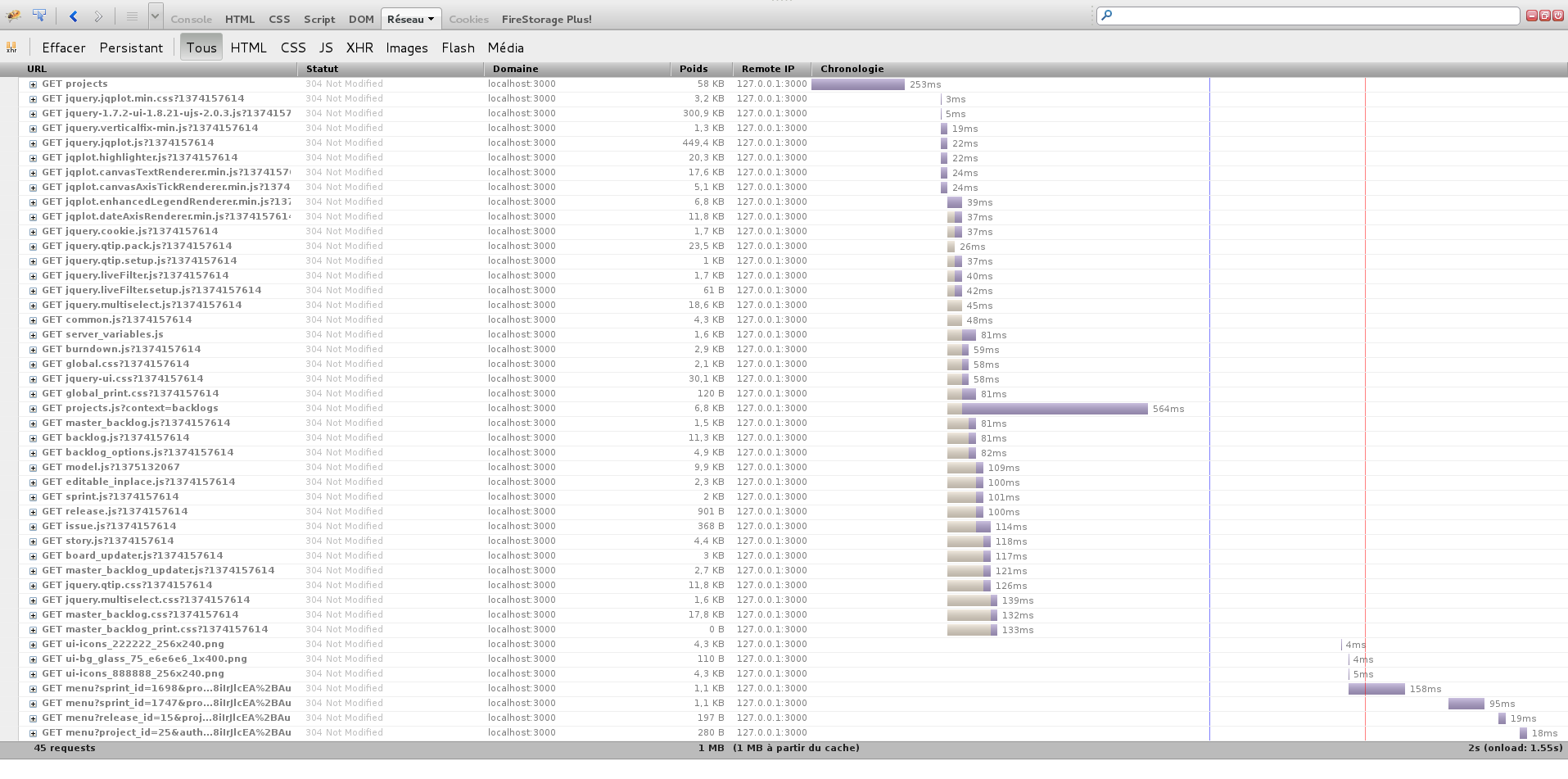Open the panel selector dropdown arrow
The image size is (1568, 779).
(155, 16)
